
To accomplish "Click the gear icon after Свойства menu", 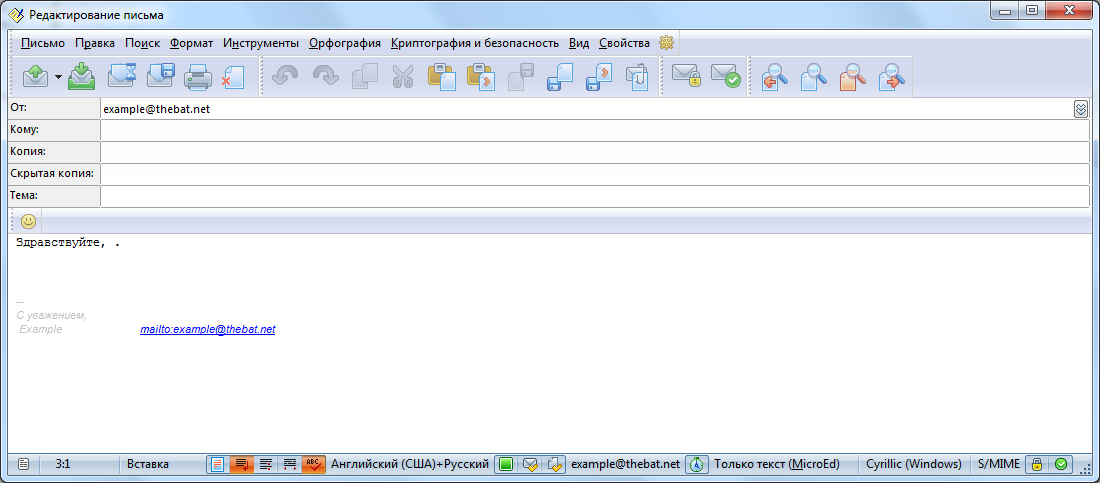I will [666, 43].
